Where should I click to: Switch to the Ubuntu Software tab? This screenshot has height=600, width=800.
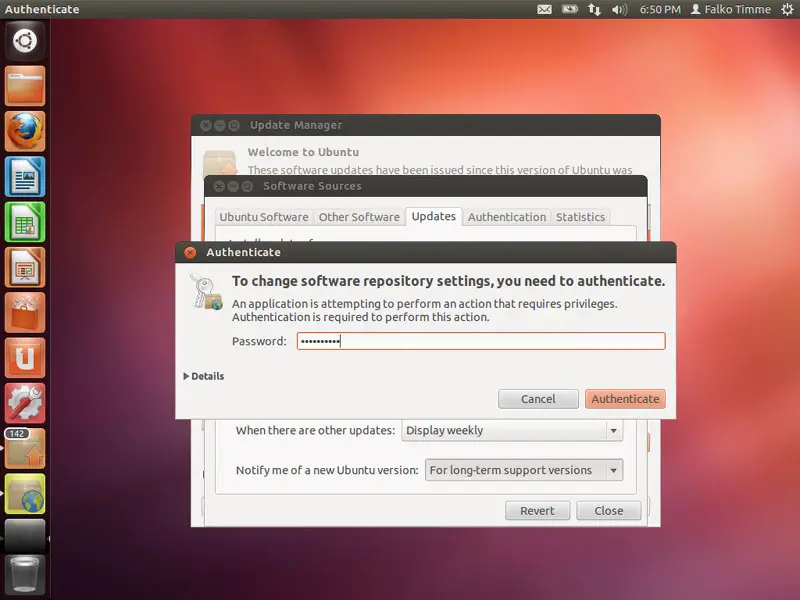264,217
